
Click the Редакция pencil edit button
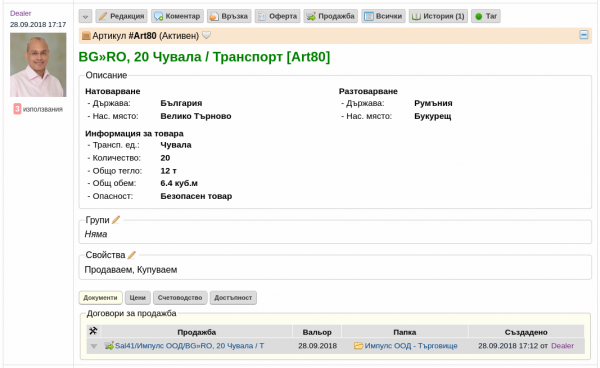121,16
